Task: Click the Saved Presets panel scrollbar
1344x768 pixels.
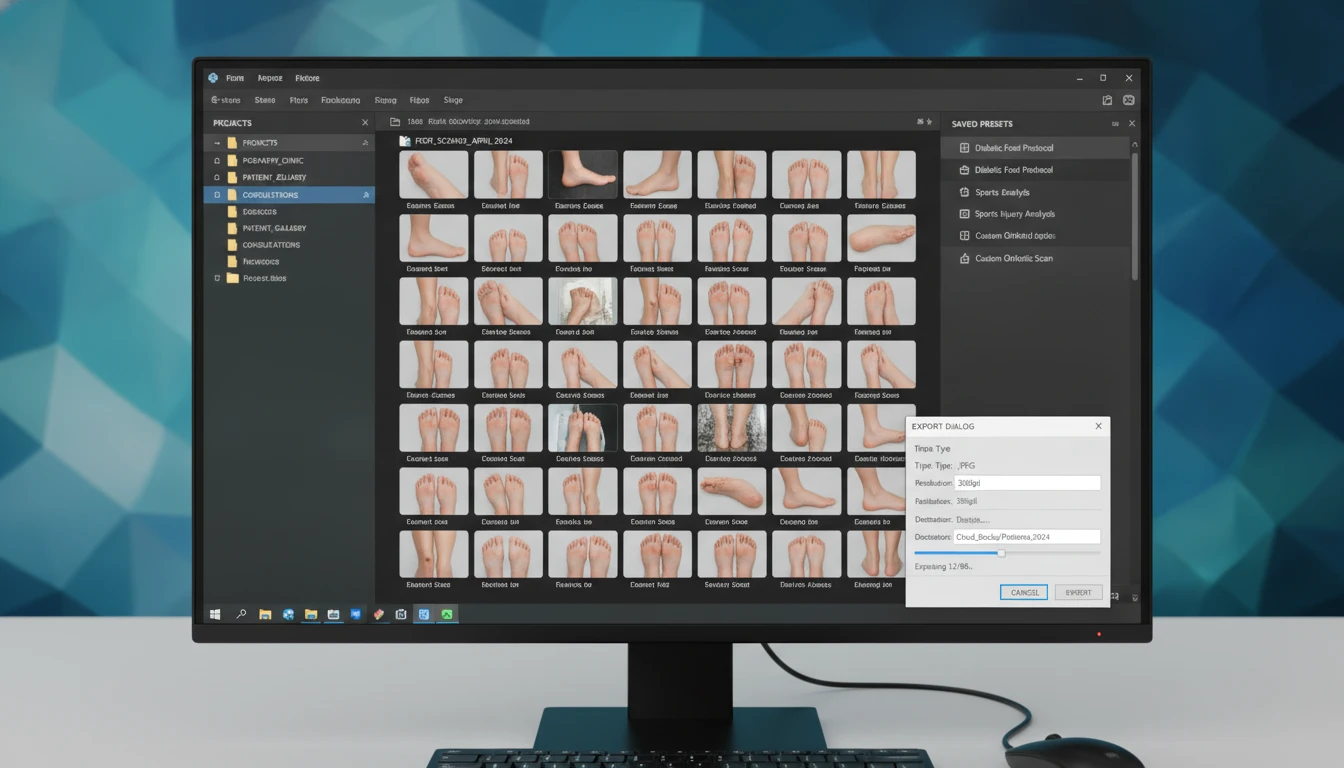Action: (x=1134, y=215)
